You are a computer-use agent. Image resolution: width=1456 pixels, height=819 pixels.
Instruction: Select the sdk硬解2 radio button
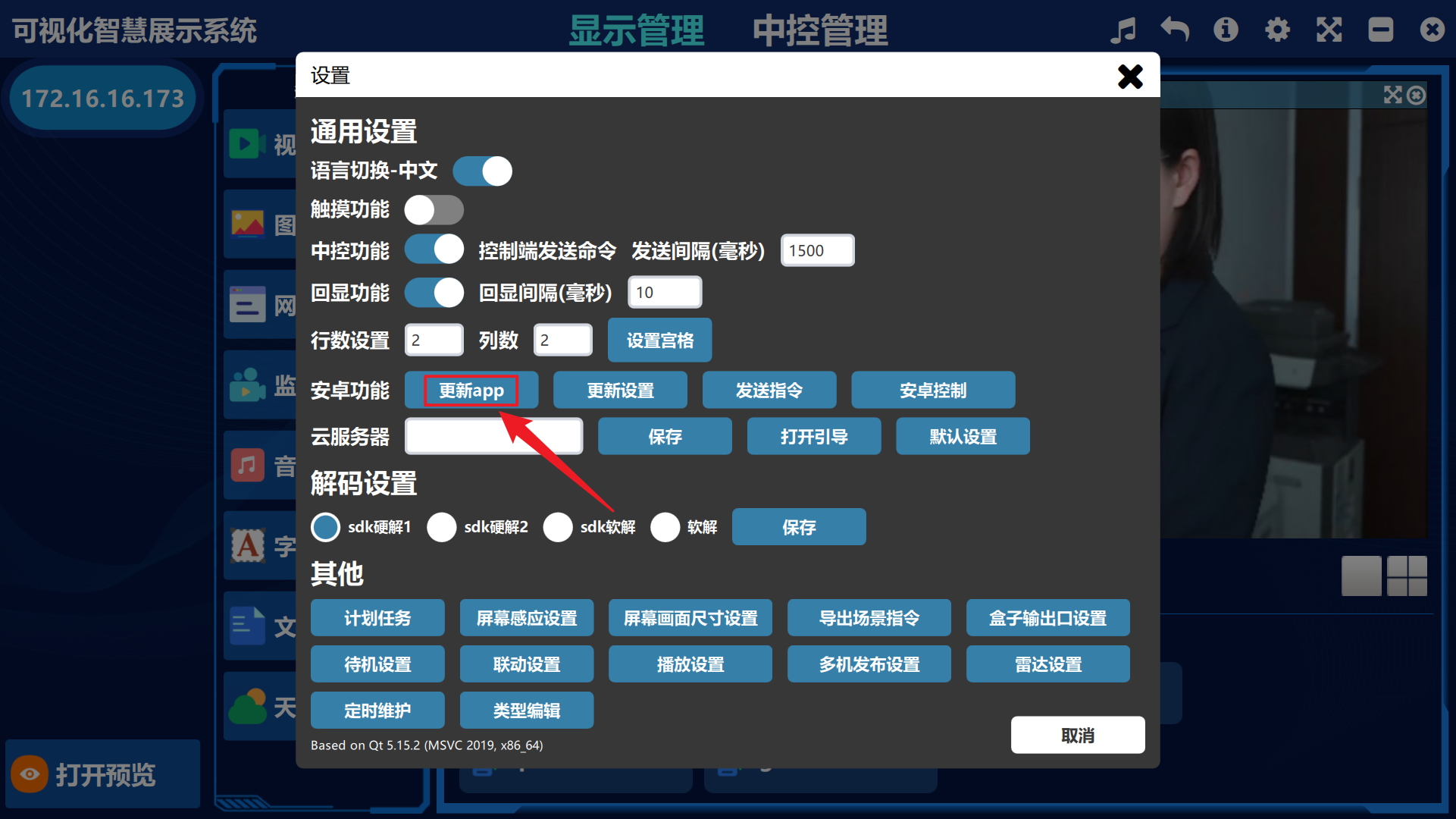442,527
